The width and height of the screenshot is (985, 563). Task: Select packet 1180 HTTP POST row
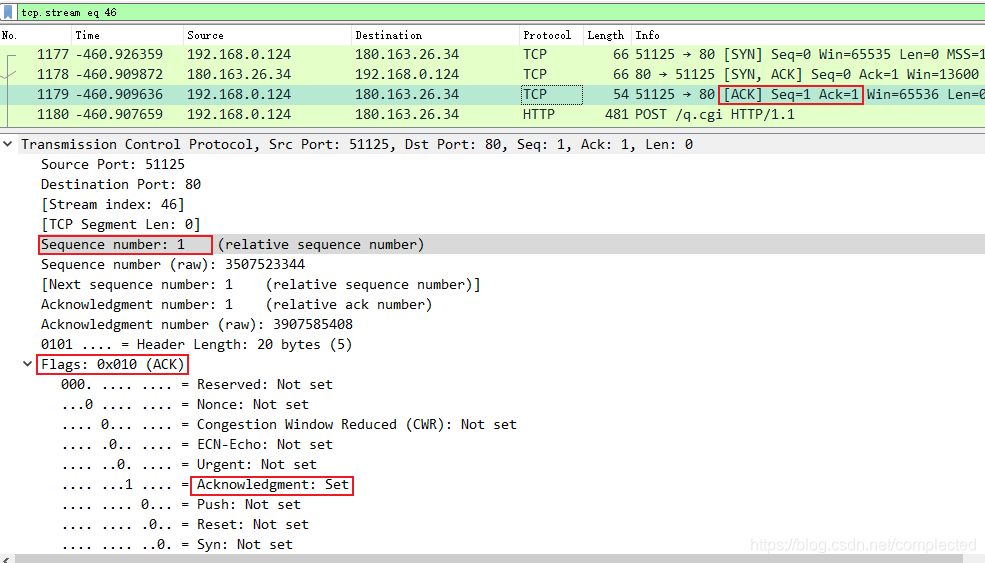point(492,115)
